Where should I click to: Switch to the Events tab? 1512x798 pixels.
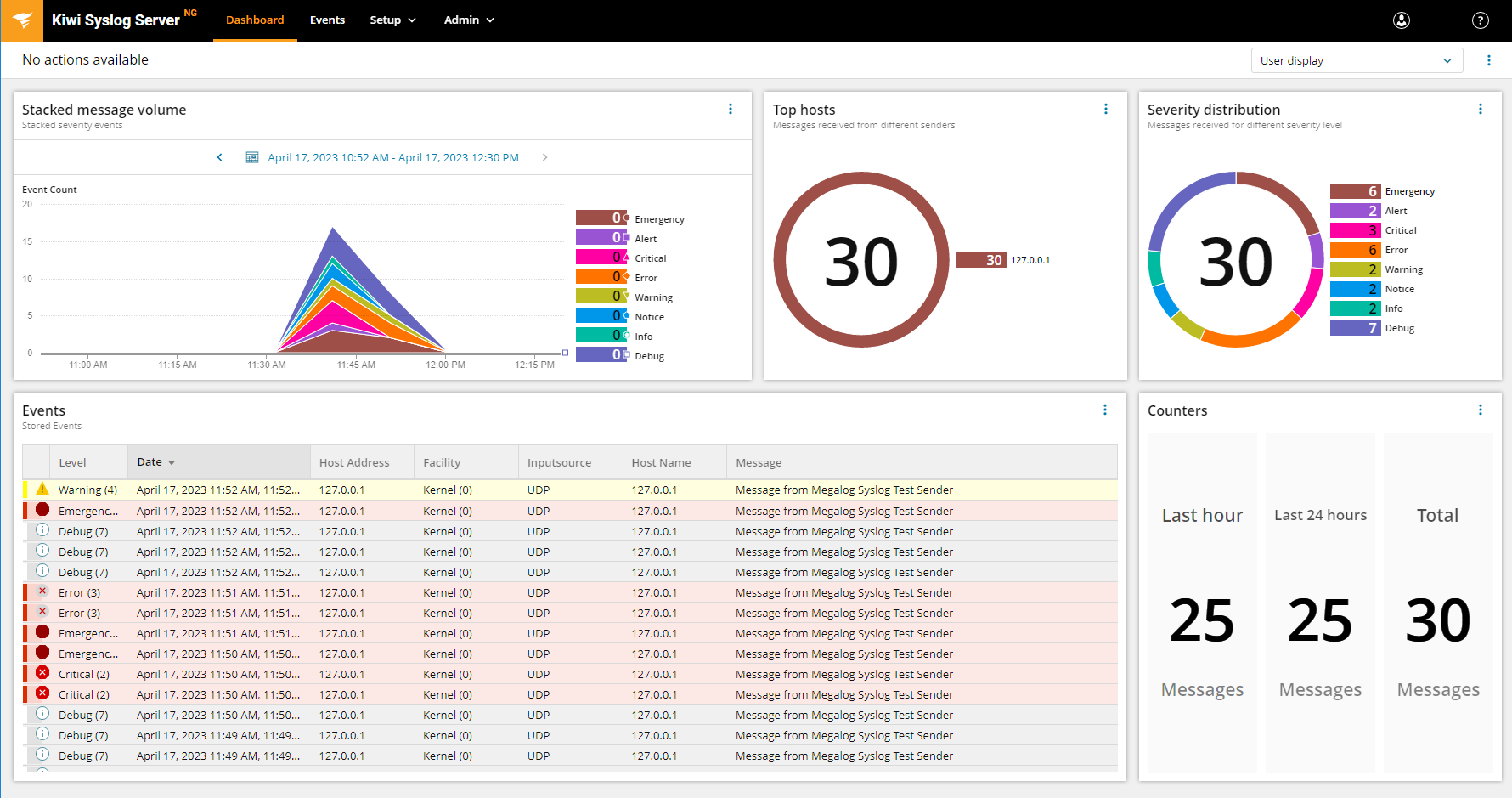point(327,20)
